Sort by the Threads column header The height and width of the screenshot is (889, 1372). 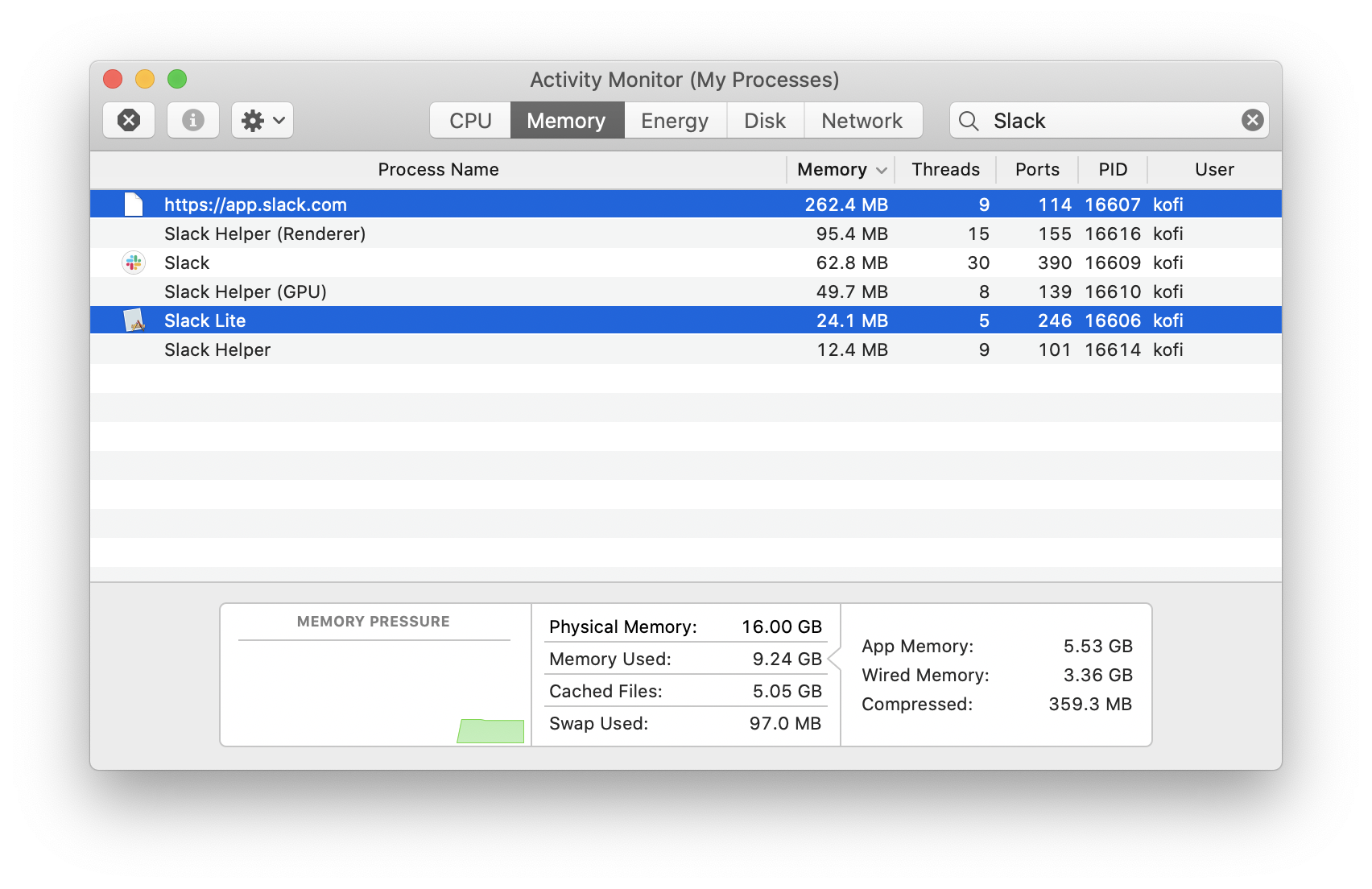coord(945,169)
